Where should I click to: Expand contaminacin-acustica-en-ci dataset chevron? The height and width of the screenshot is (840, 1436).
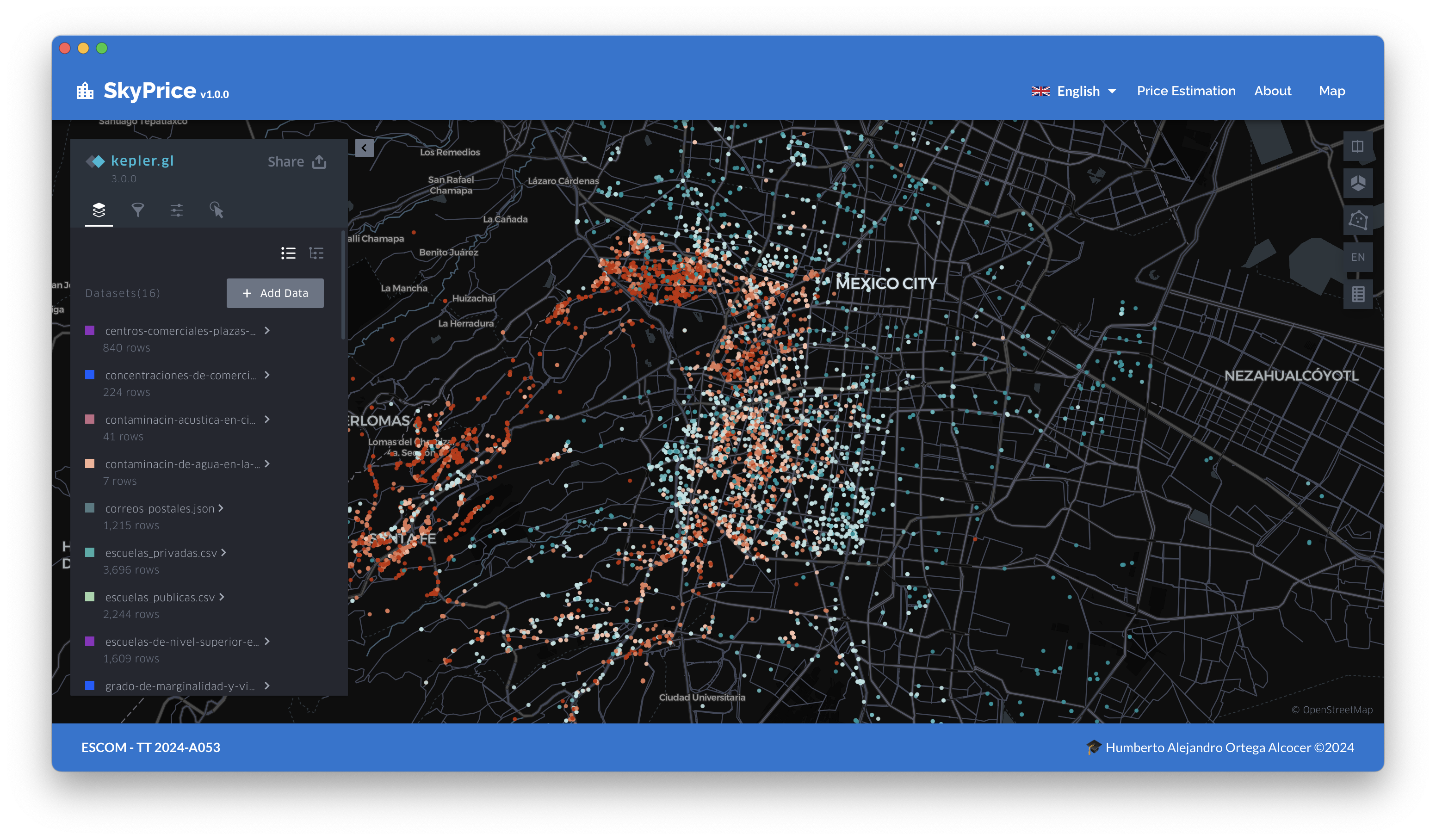[266, 420]
